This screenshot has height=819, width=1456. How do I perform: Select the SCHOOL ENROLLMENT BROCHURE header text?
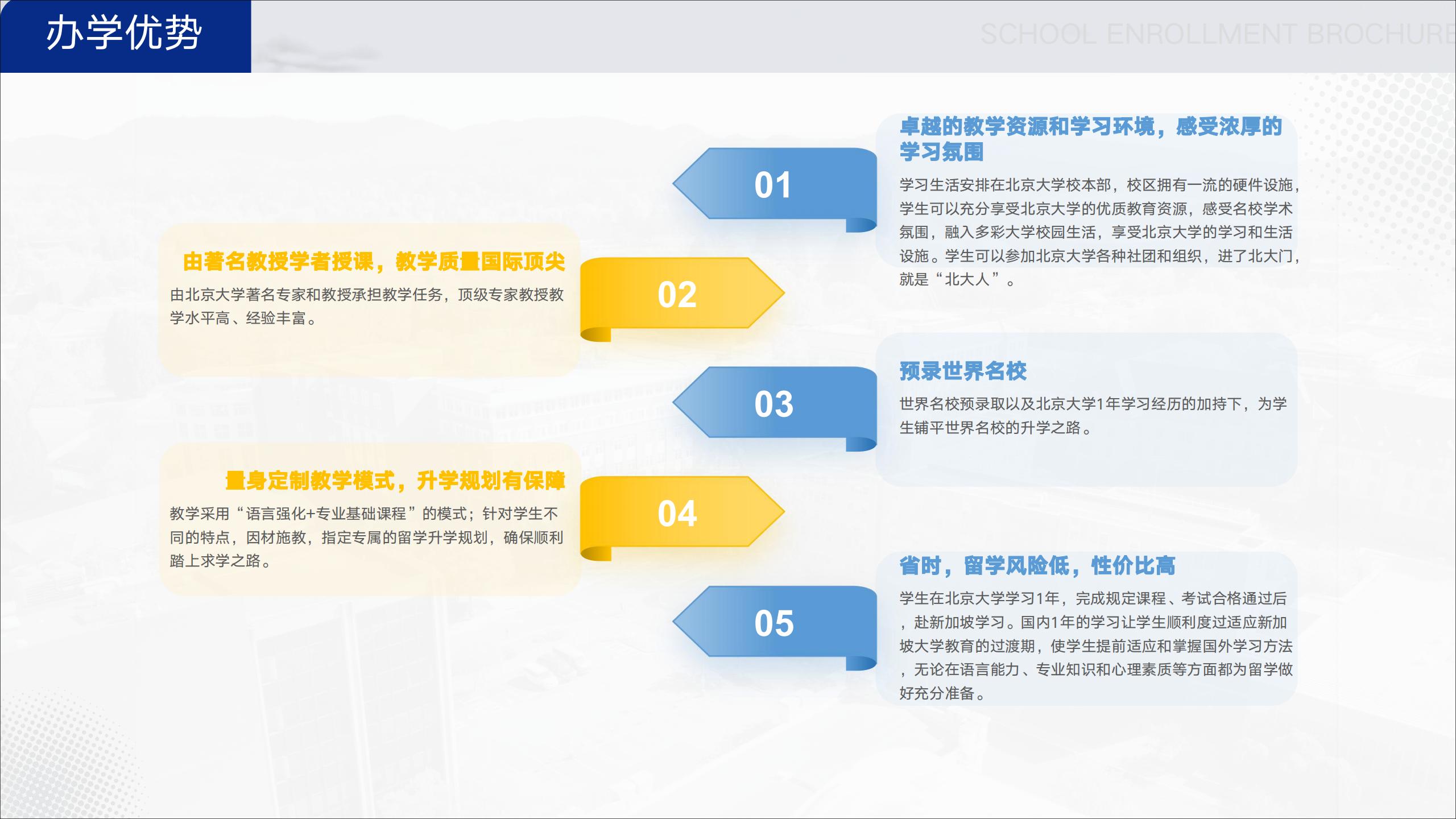click(x=1218, y=34)
